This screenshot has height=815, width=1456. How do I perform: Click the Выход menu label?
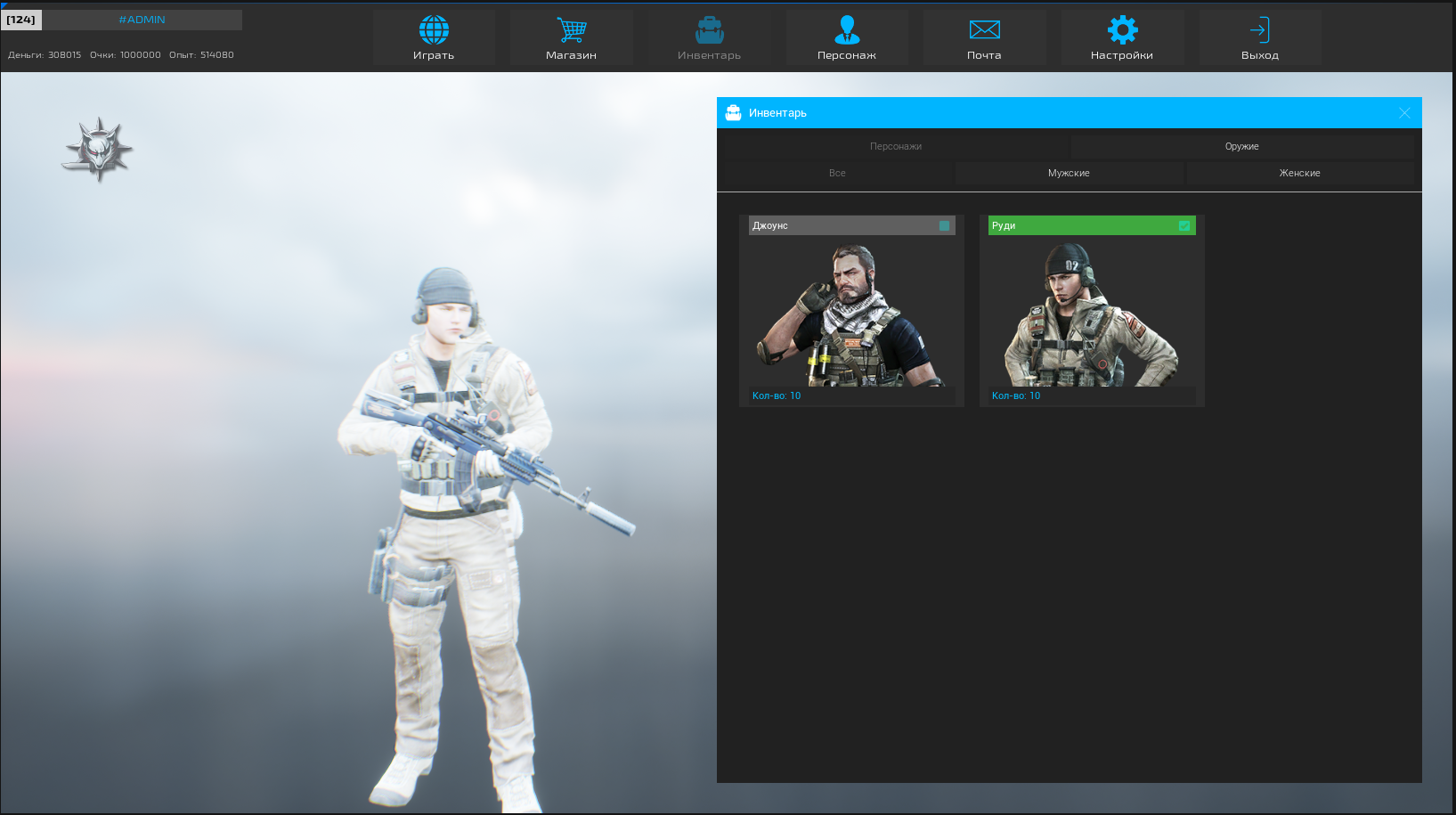tap(1260, 55)
